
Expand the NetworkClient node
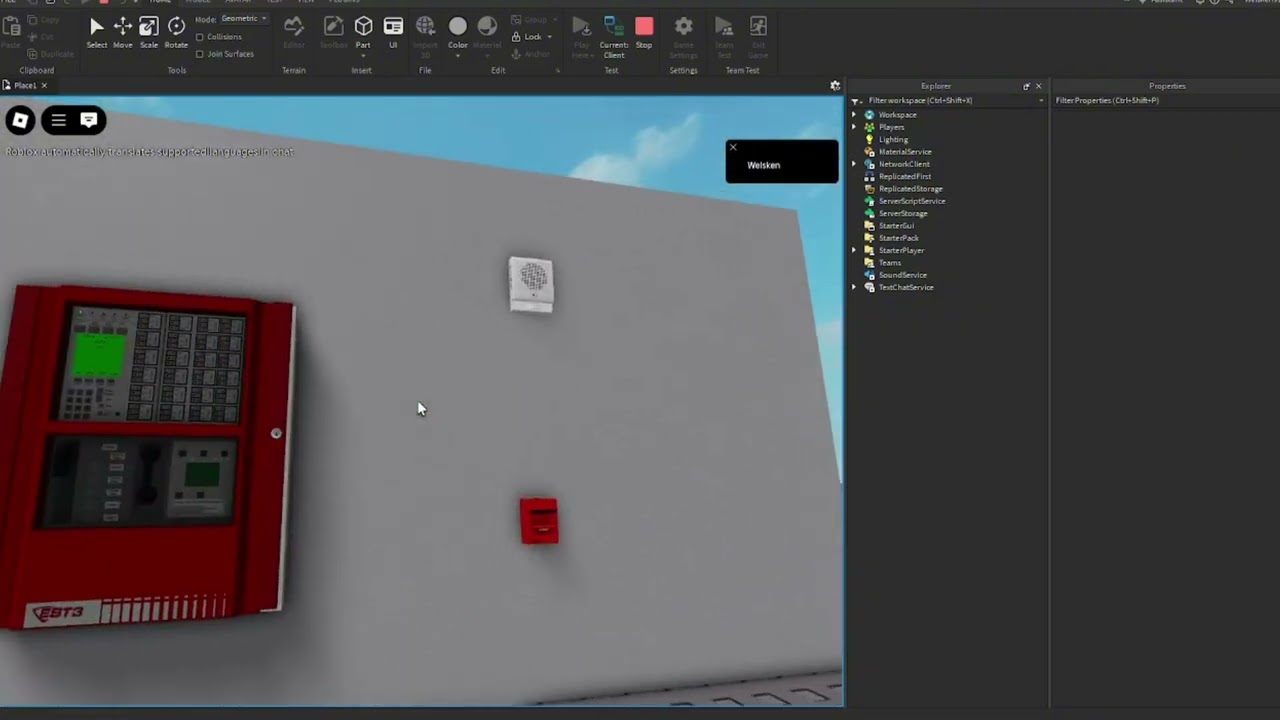point(854,164)
